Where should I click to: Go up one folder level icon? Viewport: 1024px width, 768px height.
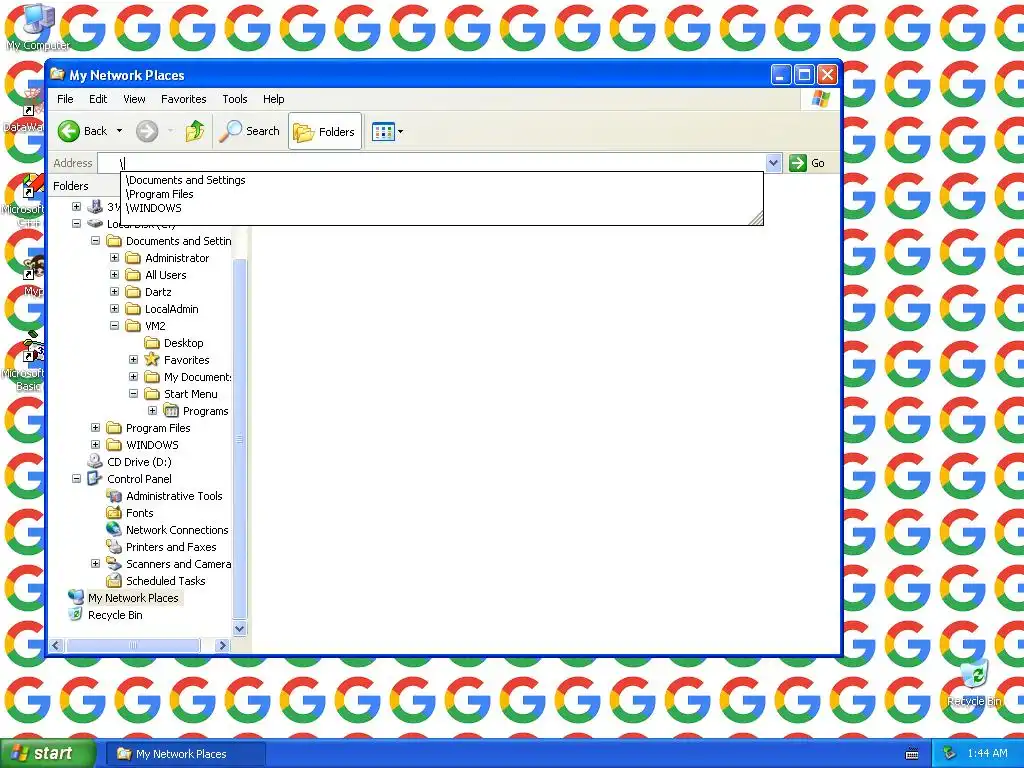pyautogui.click(x=195, y=131)
